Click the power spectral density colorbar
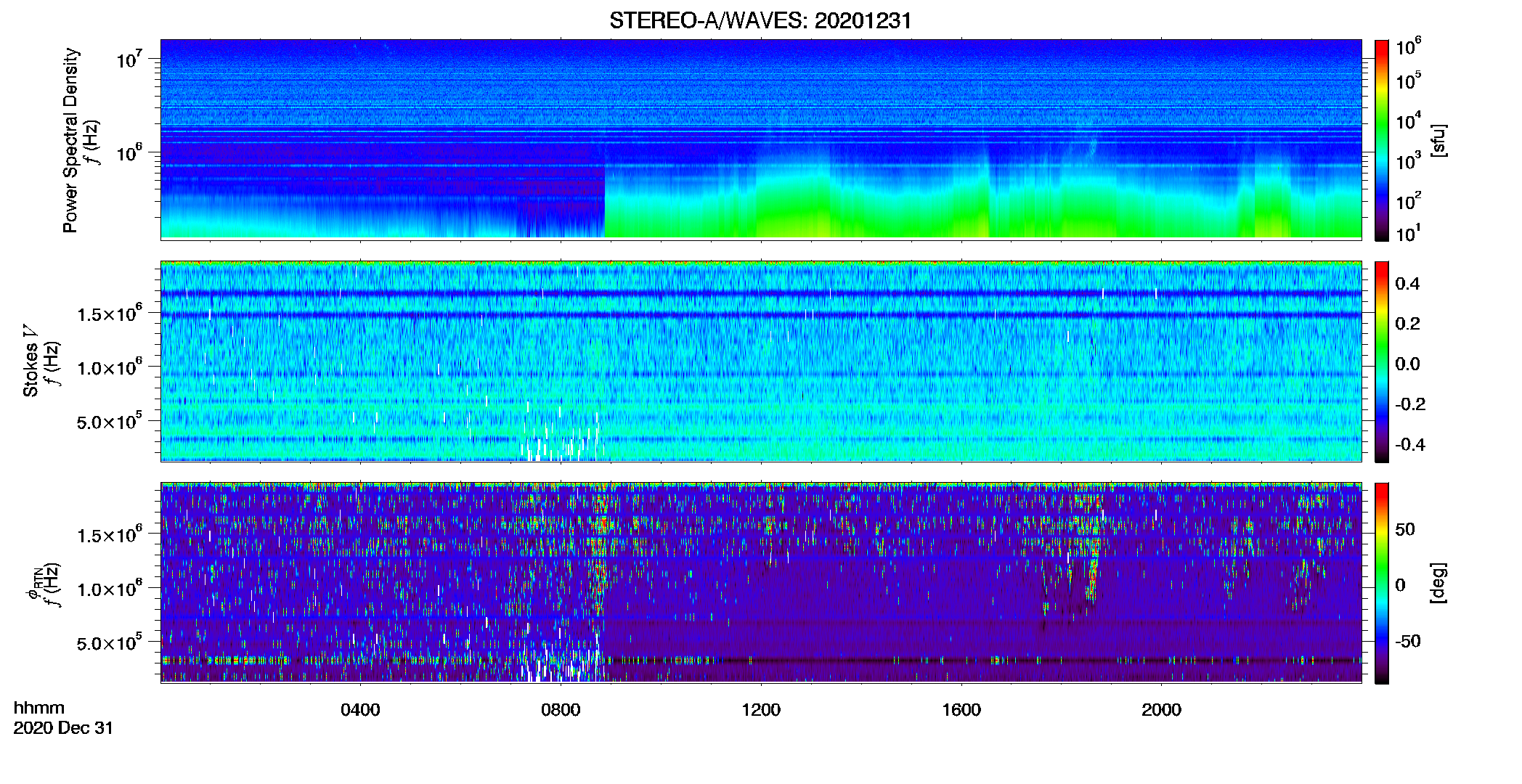 [1382, 140]
